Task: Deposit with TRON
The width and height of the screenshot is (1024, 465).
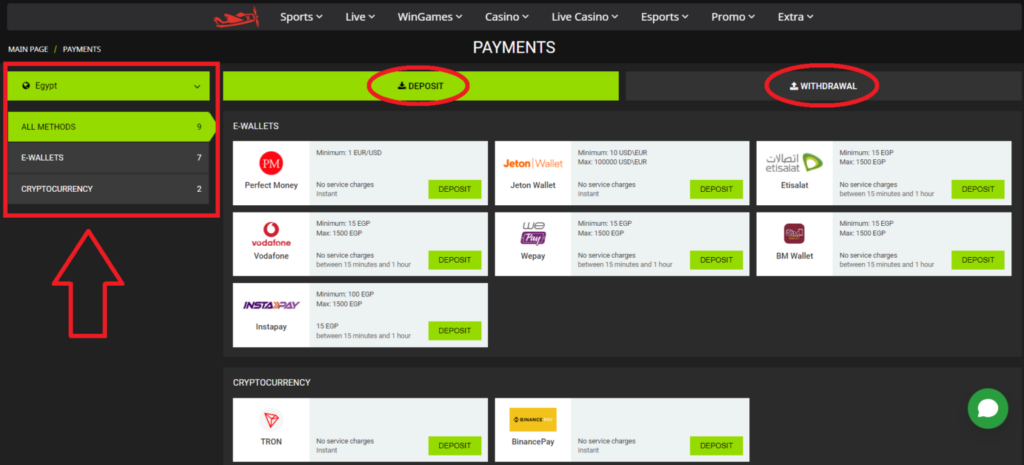Action: pyautogui.click(x=455, y=445)
